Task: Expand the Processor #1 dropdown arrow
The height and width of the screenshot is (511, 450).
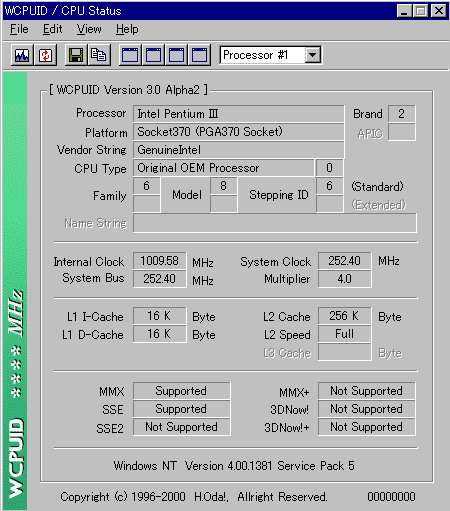Action: coord(313,55)
